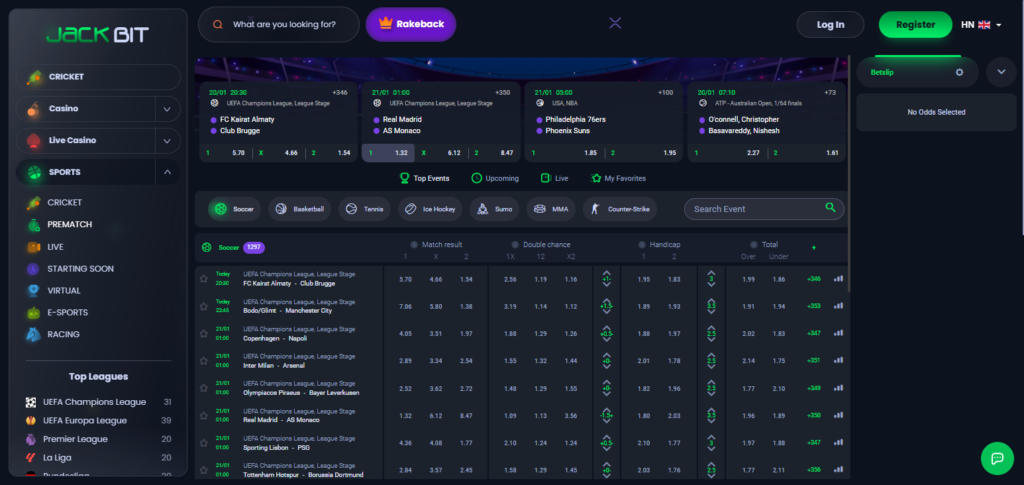Click the JackBit logo

click(x=97, y=35)
